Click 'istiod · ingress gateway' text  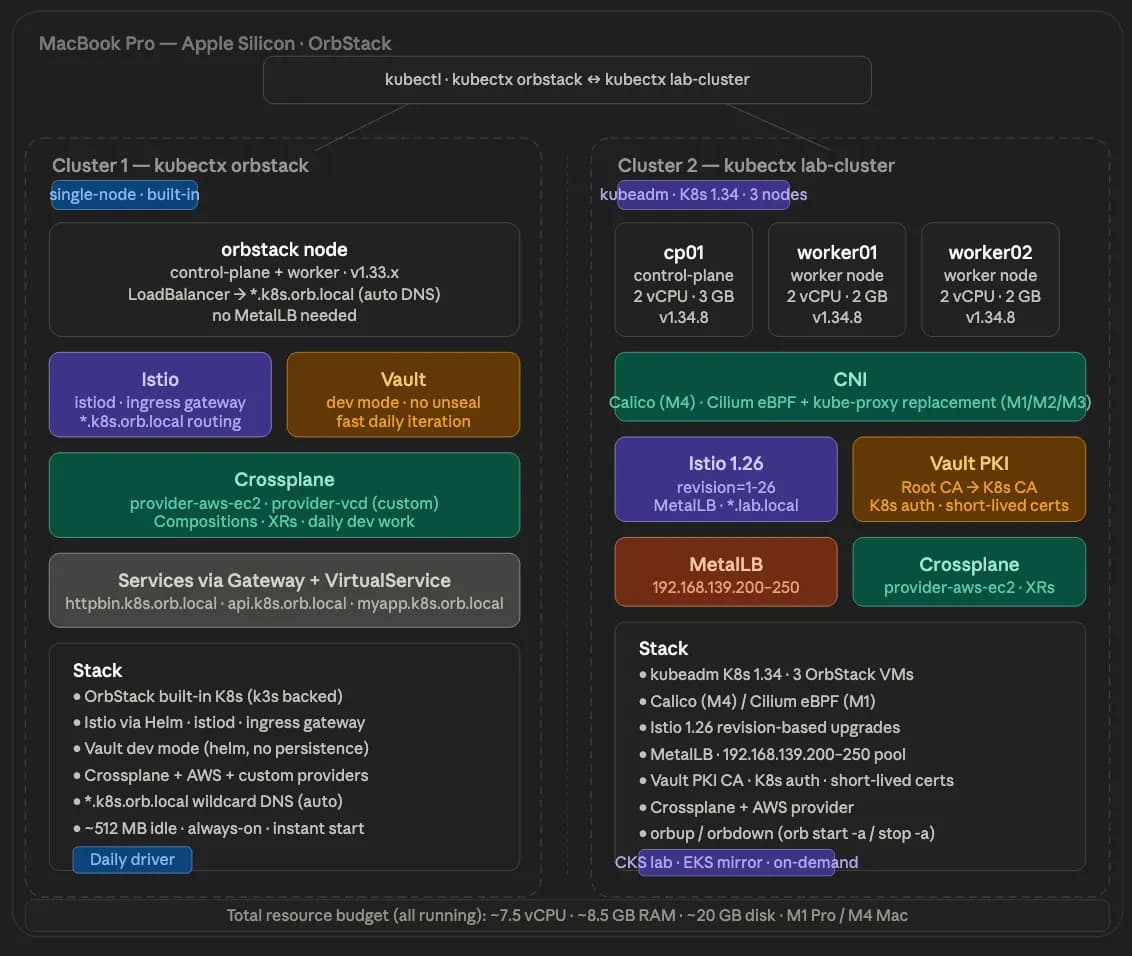(x=160, y=402)
